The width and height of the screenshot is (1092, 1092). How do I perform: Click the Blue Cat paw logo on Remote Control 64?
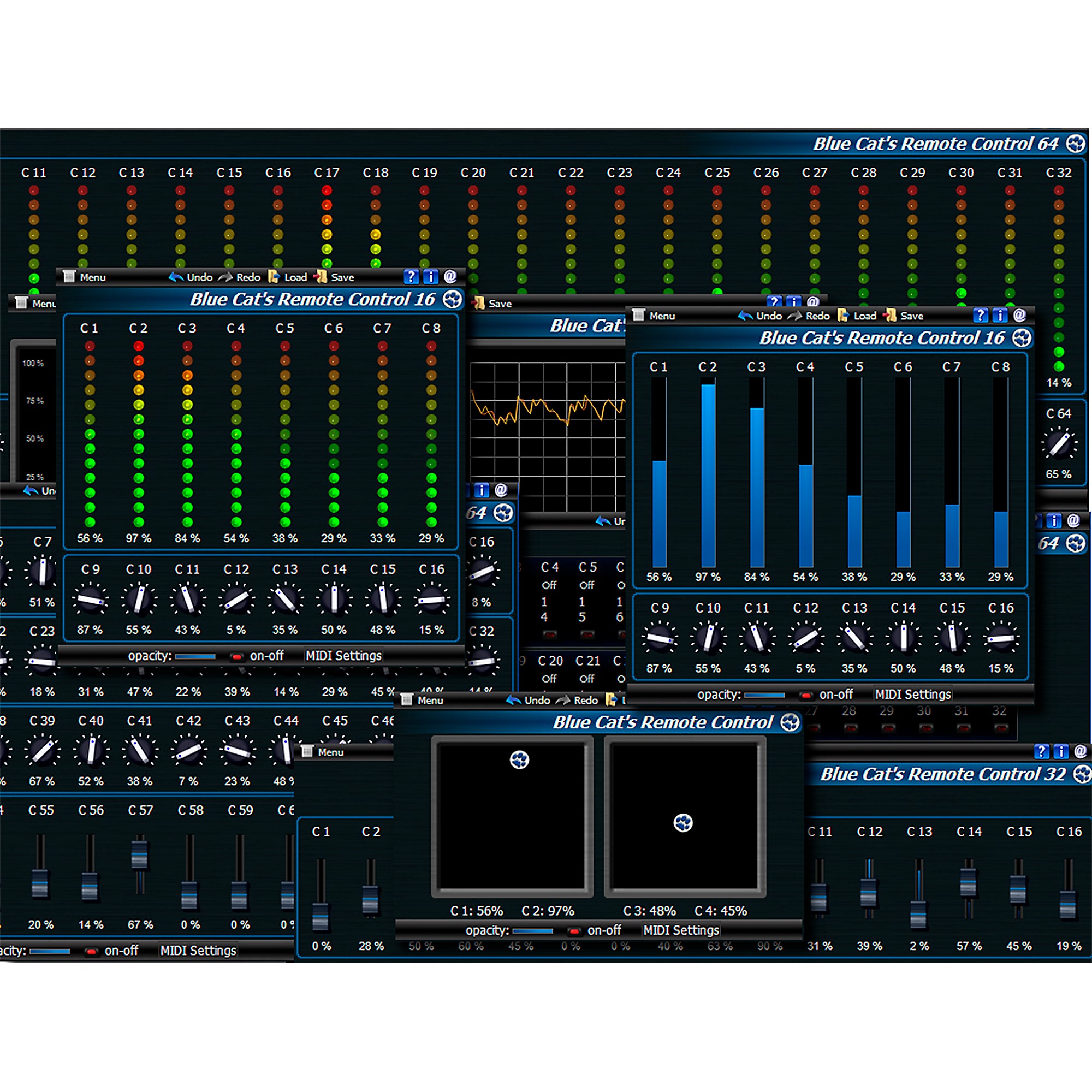tap(1075, 144)
